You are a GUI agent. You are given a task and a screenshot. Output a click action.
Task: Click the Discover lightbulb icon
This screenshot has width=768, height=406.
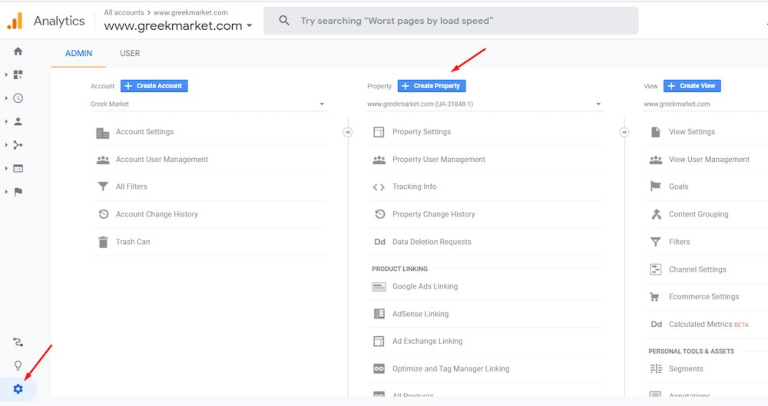[18, 365]
